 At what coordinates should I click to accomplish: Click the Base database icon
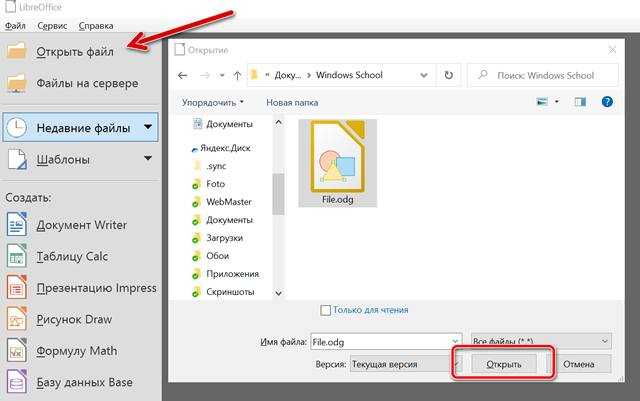tap(16, 381)
